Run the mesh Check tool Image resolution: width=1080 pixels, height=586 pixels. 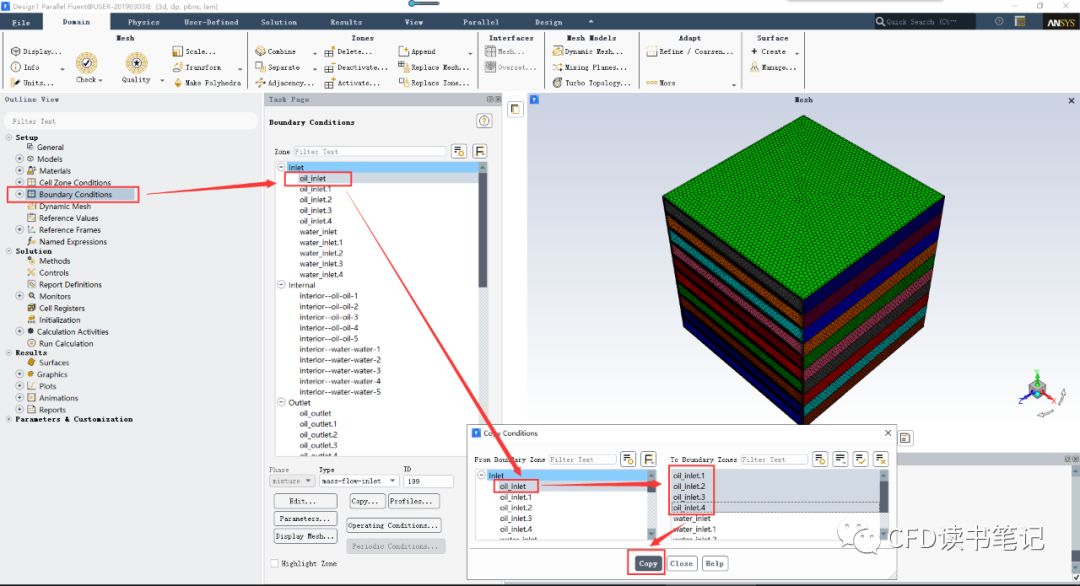(x=87, y=67)
